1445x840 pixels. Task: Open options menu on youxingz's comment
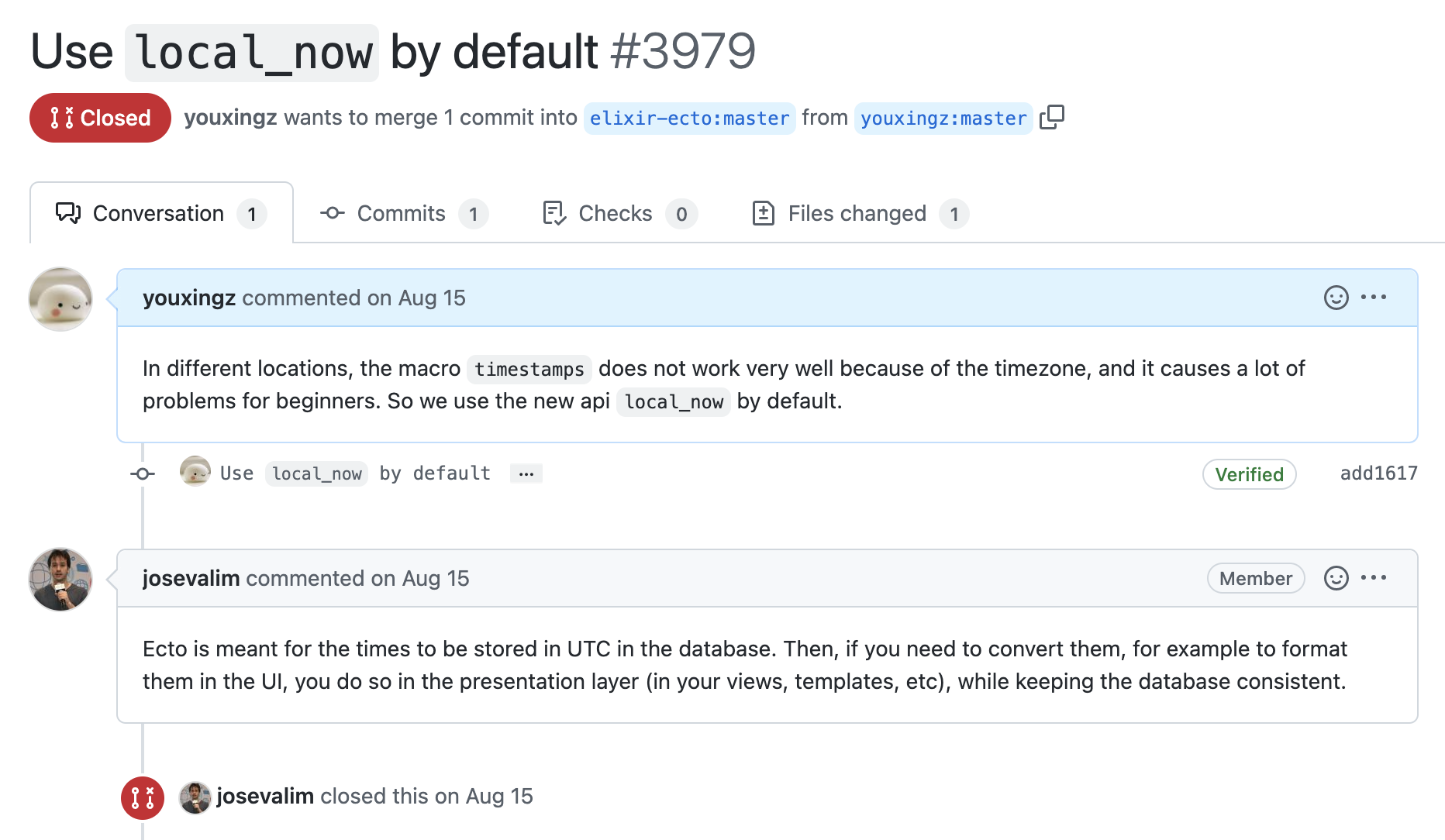point(1374,297)
